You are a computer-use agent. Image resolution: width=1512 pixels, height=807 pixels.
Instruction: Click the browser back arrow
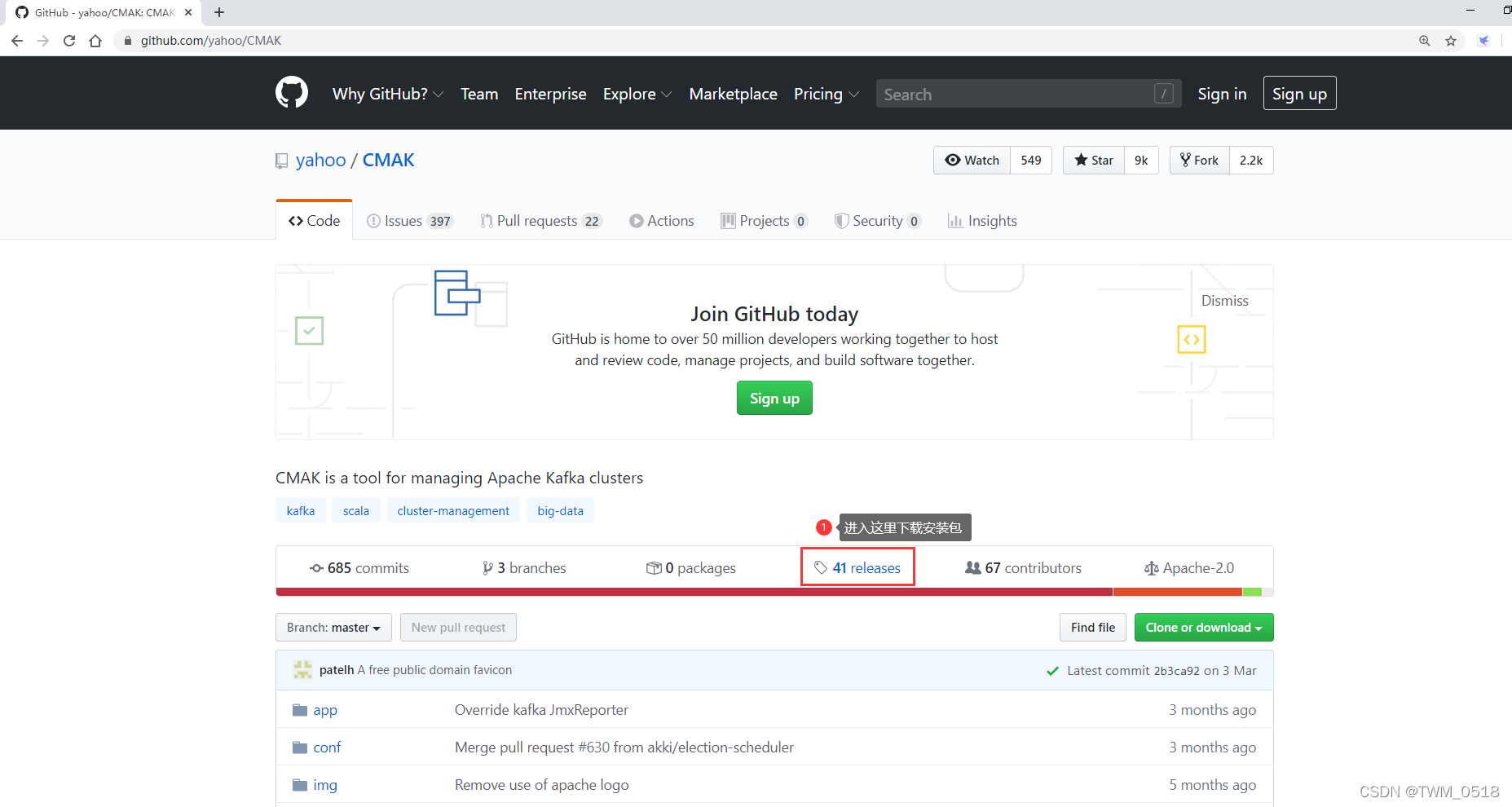click(x=17, y=41)
